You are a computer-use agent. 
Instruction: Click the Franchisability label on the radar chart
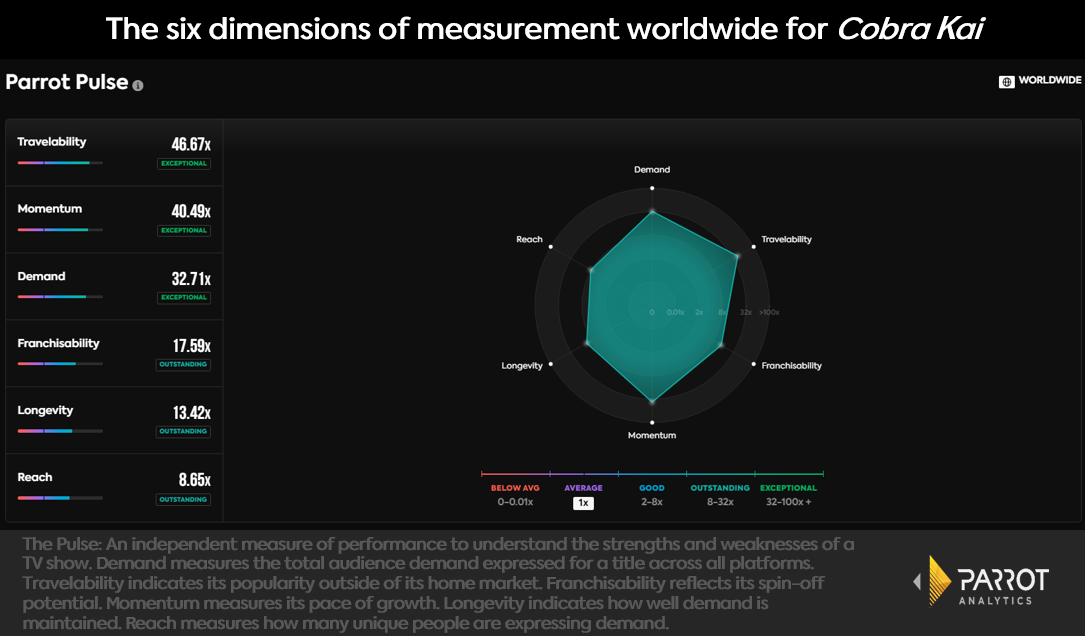792,365
